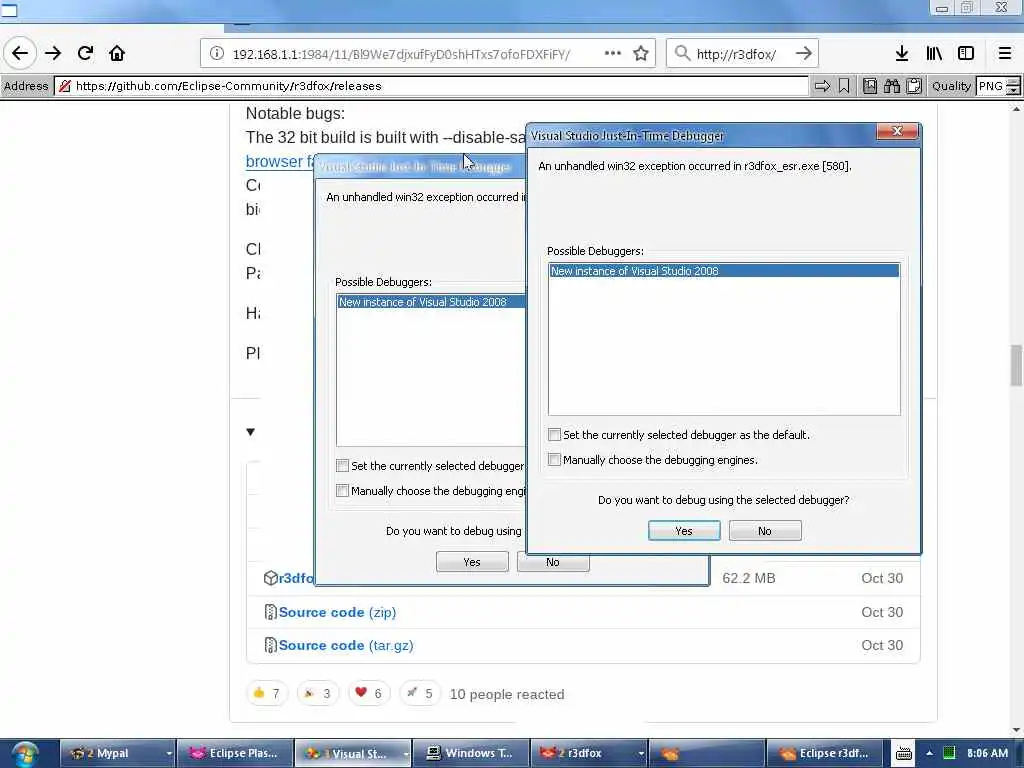The image size is (1024, 768).
Task: Switch to Windows T... taskbar window
Action: coord(470,754)
